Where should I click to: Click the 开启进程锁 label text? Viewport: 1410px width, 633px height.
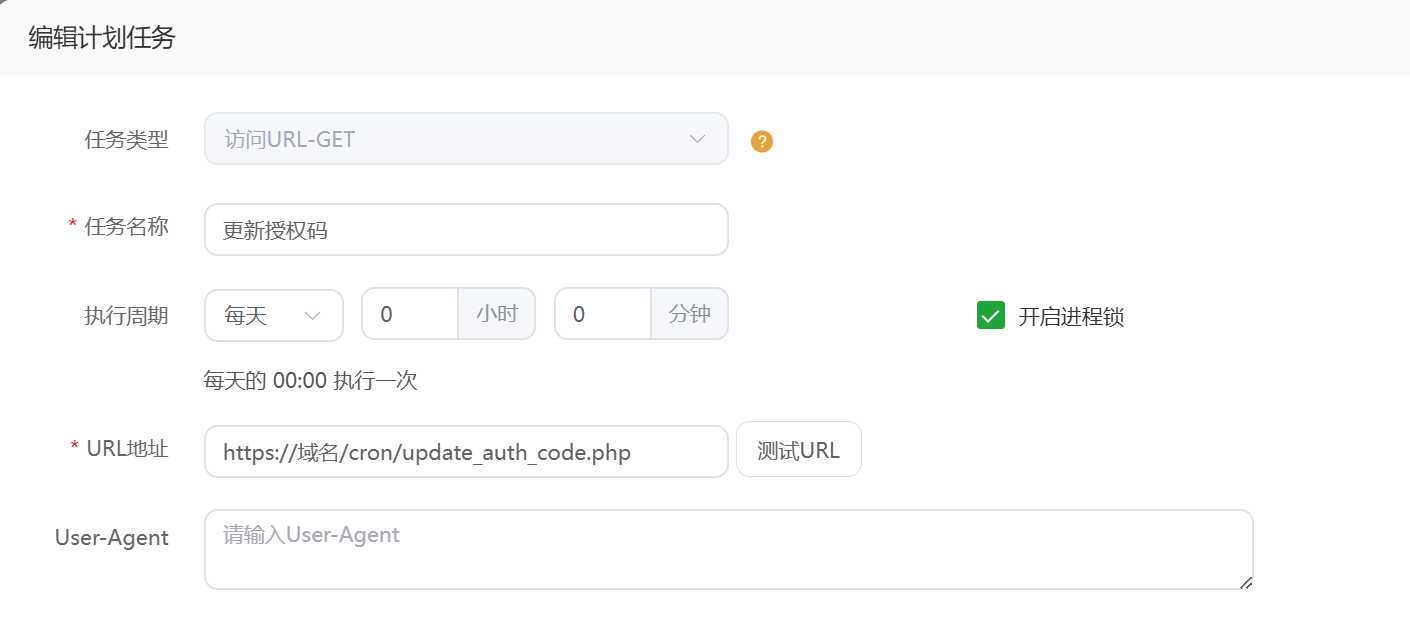[1071, 317]
